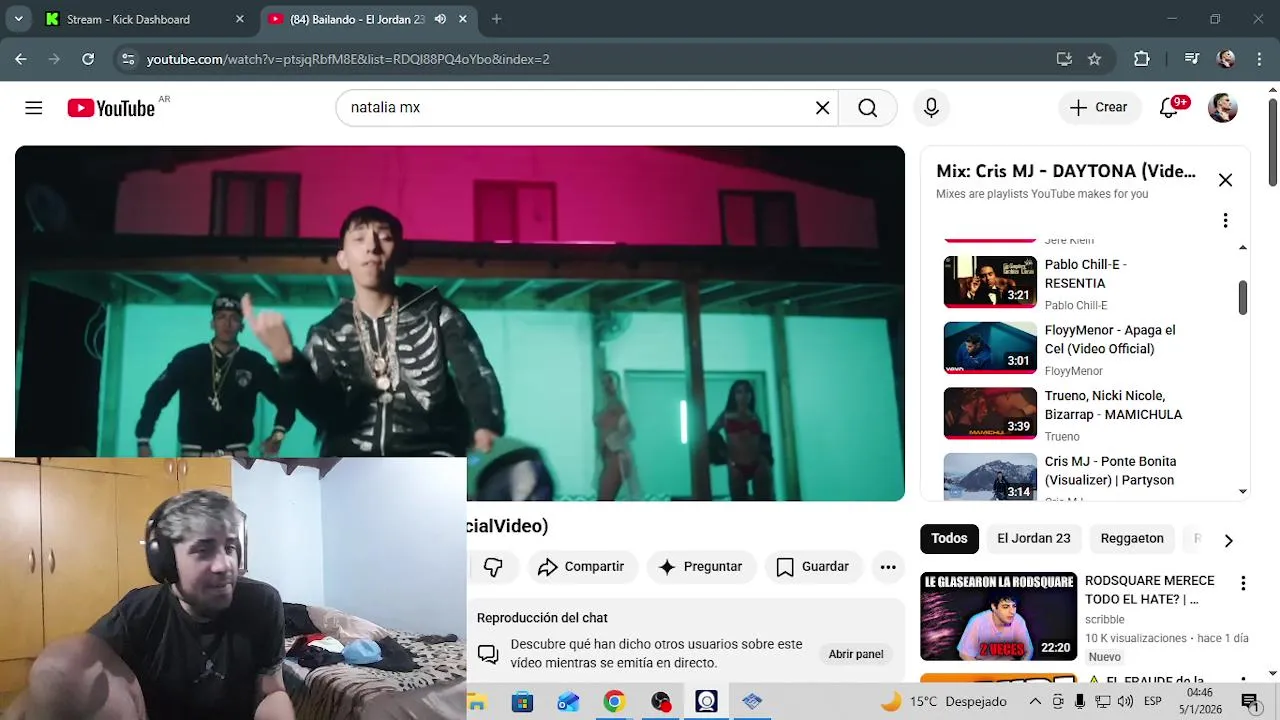Image resolution: width=1280 pixels, height=720 pixels.
Task: Click the magnifier search button
Action: (x=867, y=108)
